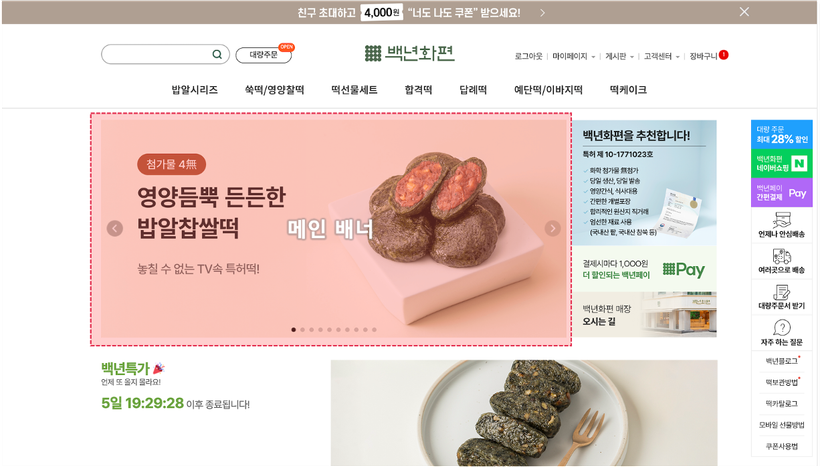This screenshot has height=468, width=820.
Task: Select the first banner pagination dot
Action: (x=293, y=330)
